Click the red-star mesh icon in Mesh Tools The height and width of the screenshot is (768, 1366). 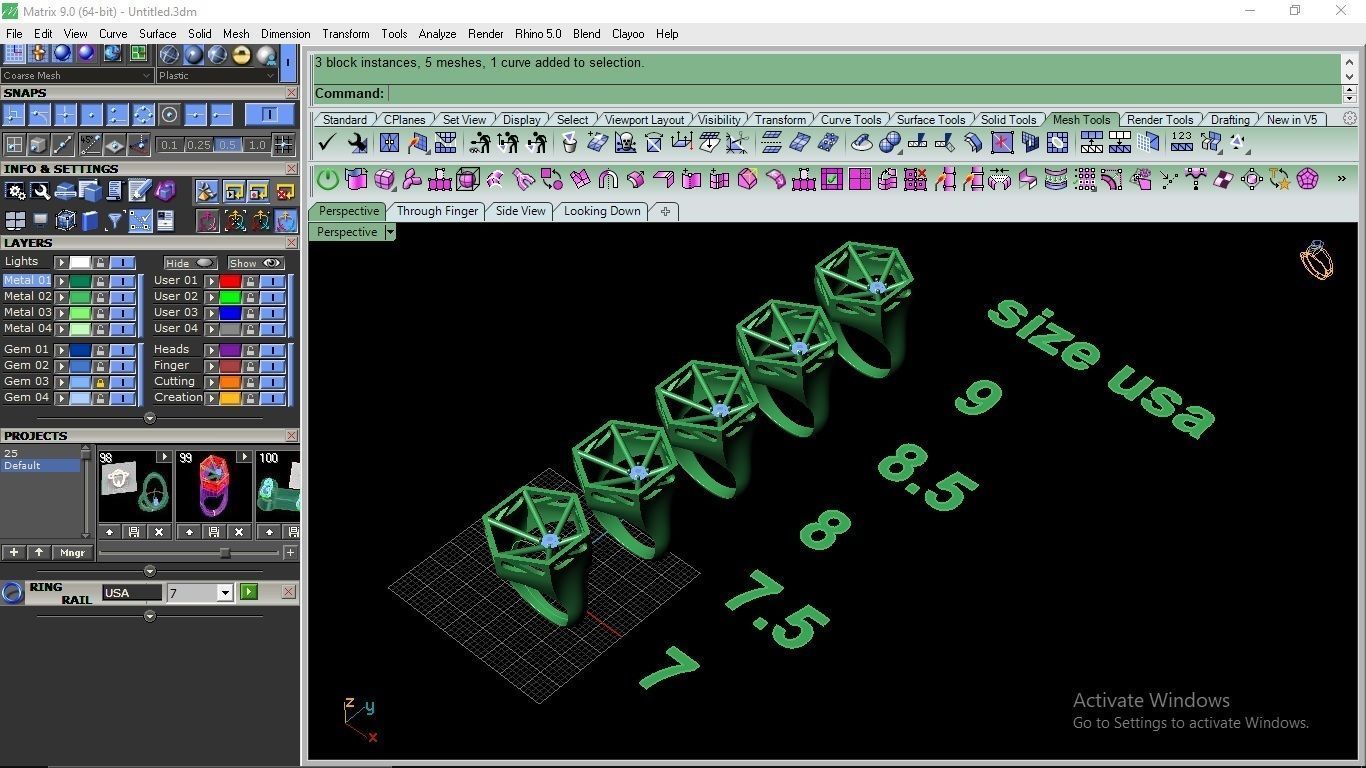point(1002,143)
